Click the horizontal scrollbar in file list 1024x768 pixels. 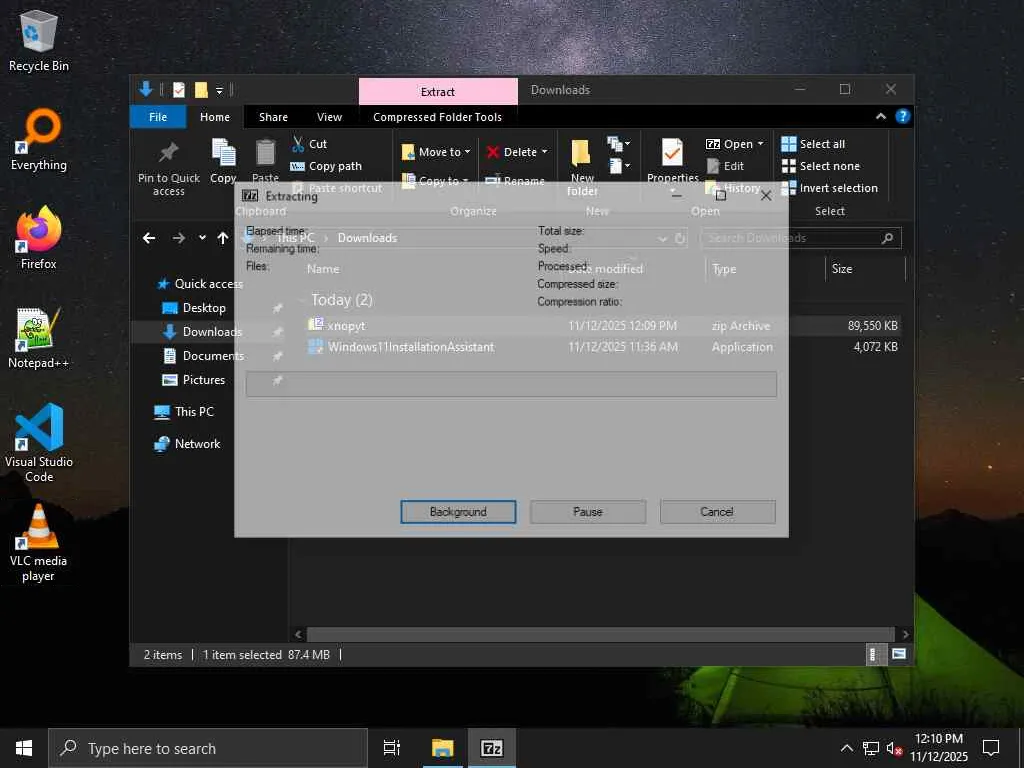click(x=600, y=634)
